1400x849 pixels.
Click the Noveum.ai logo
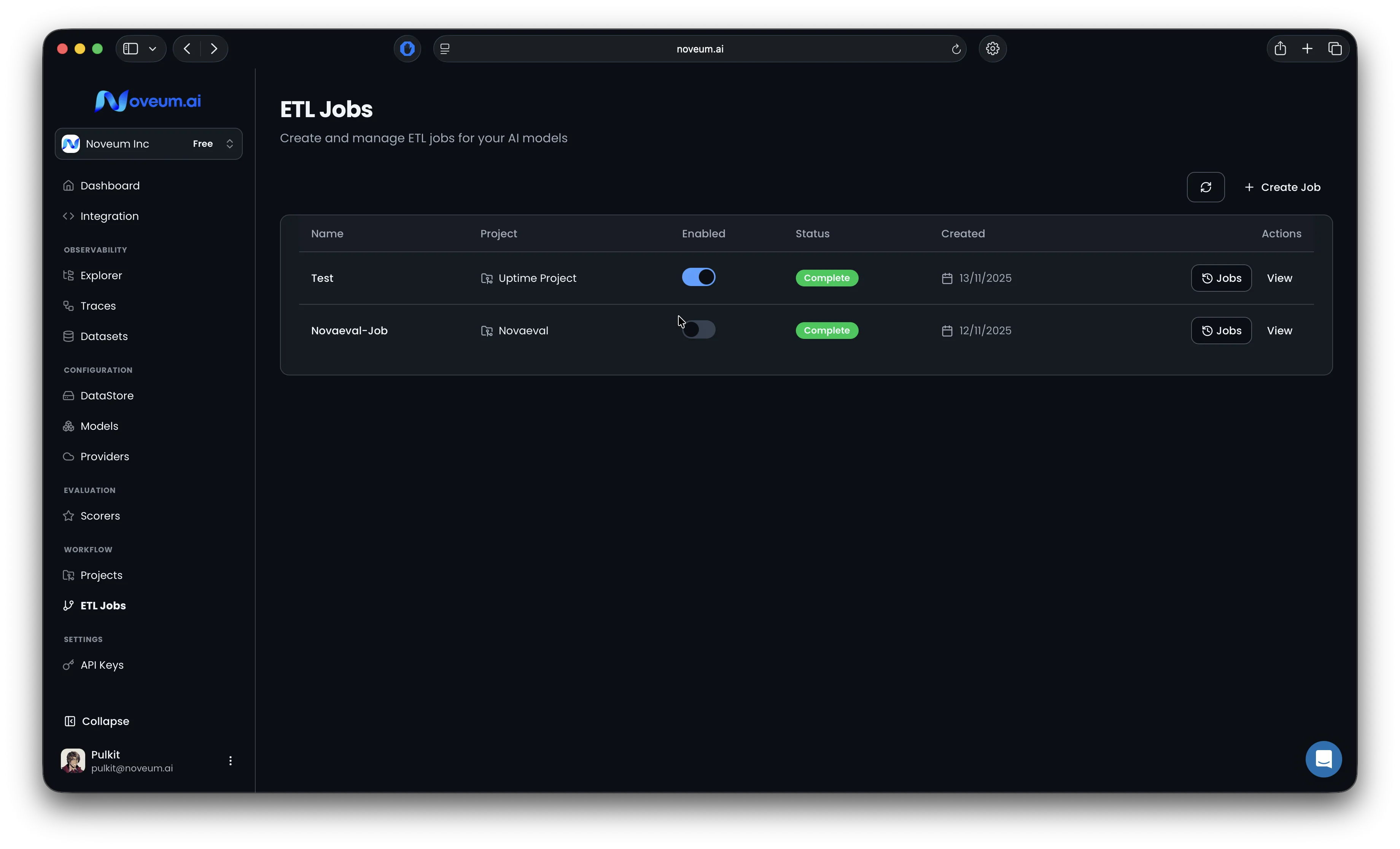[x=148, y=101]
